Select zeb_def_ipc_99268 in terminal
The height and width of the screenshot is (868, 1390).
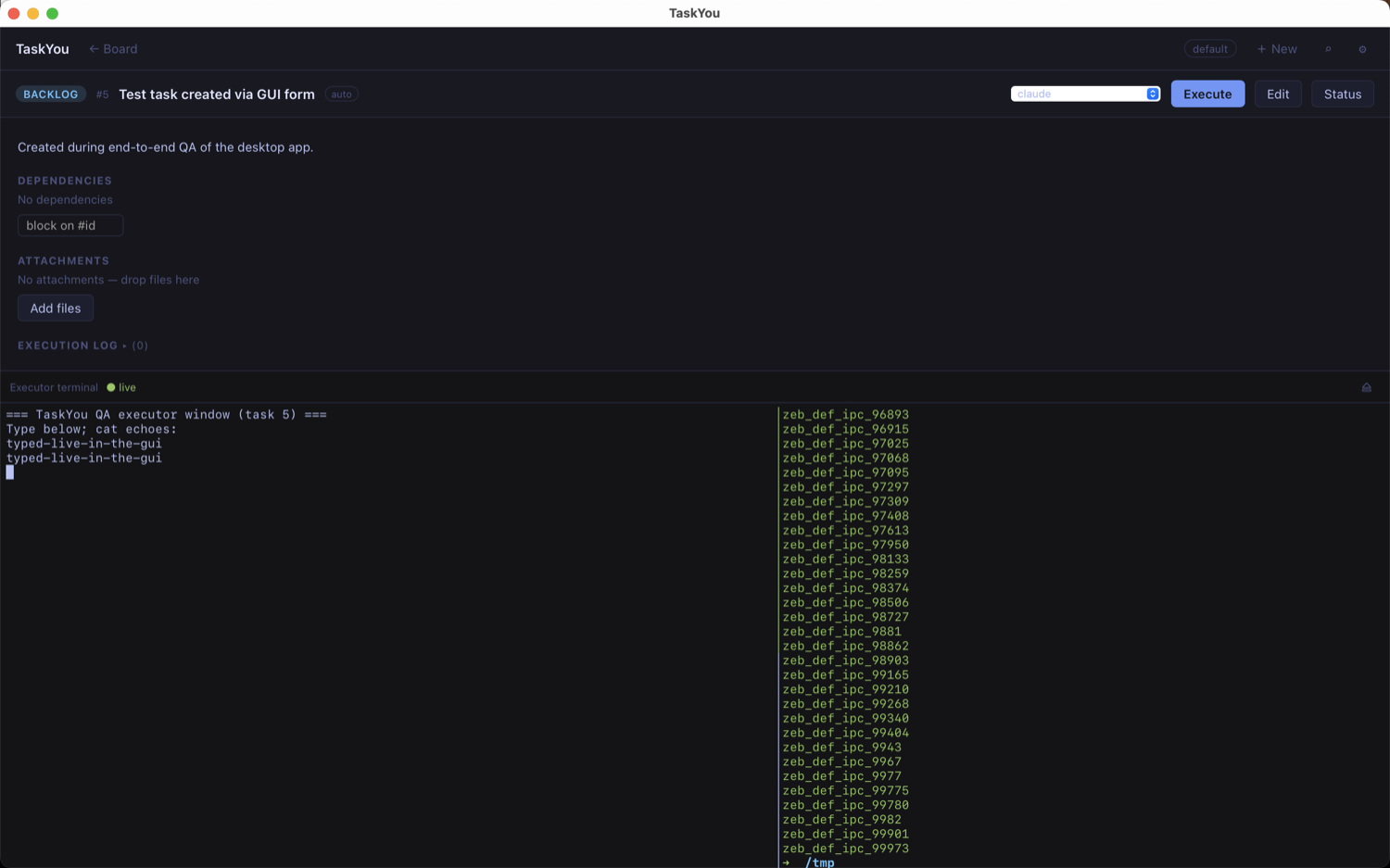click(845, 704)
